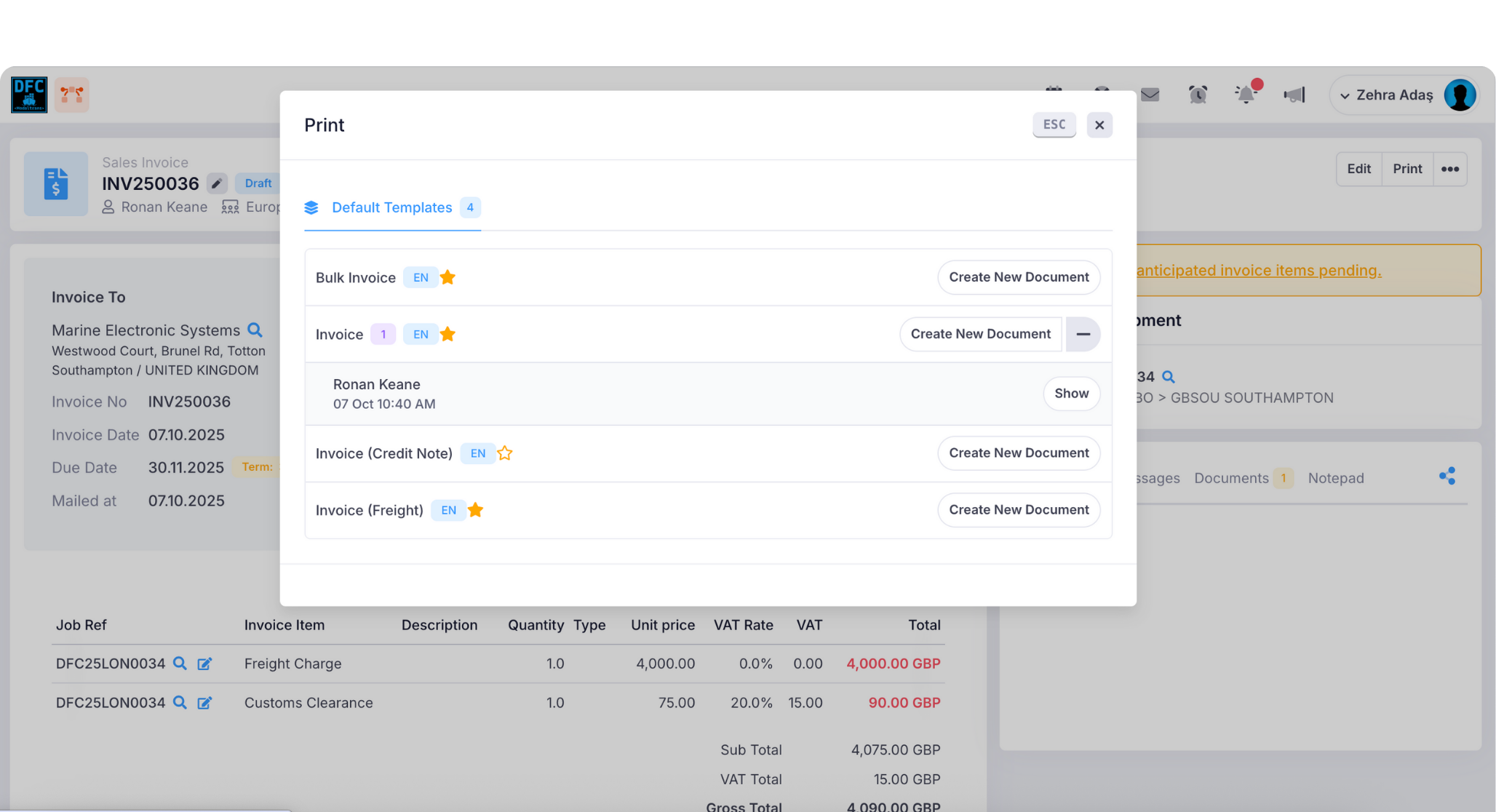
Task: Click the magnifier next to Marine Electronic Systems
Action: pyautogui.click(x=255, y=330)
